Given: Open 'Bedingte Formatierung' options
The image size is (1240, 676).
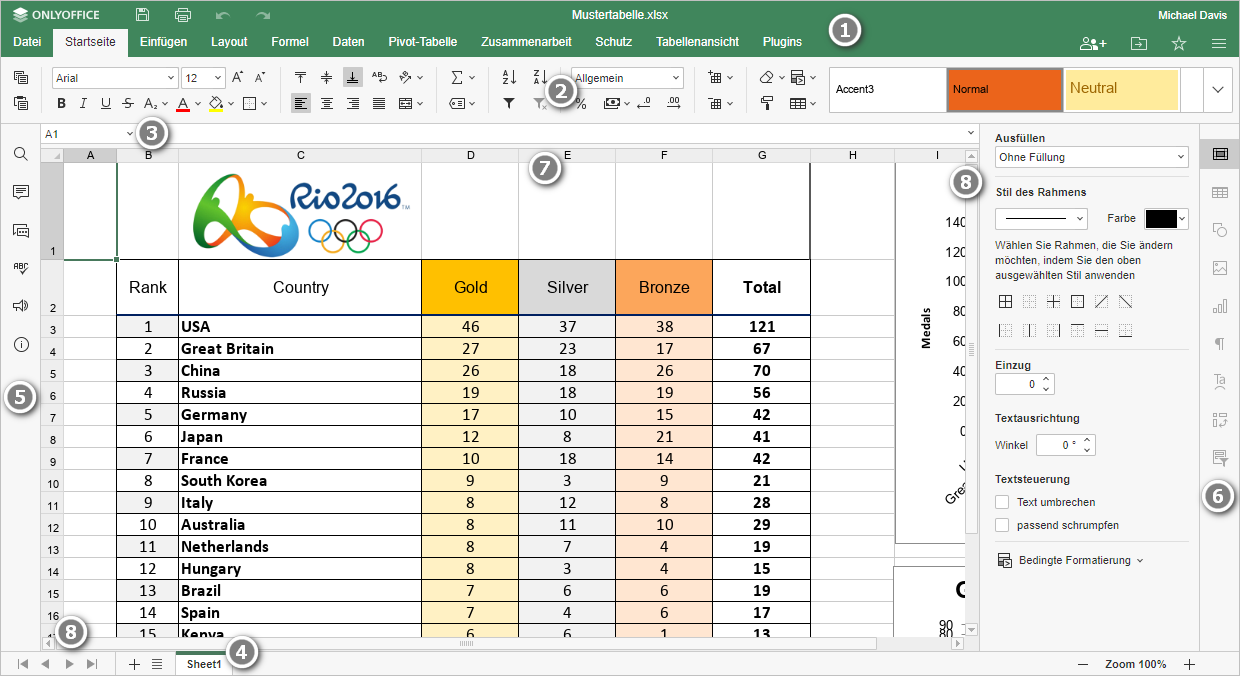Looking at the screenshot, I should tap(1070, 560).
